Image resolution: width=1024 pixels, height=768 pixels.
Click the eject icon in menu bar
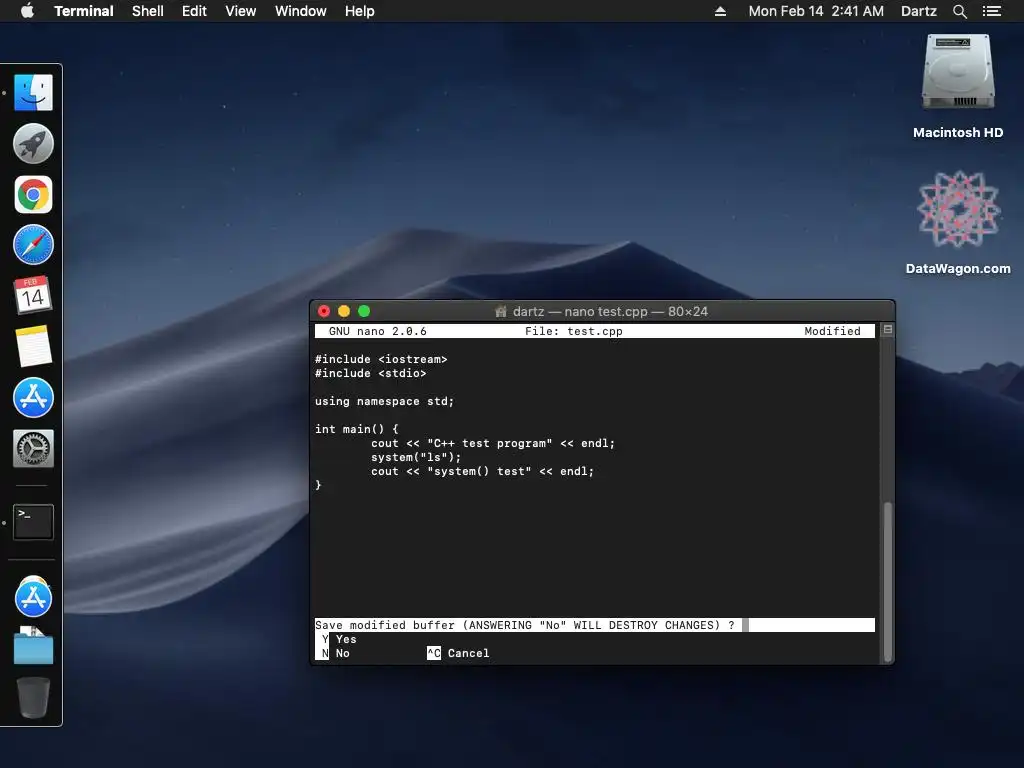tap(720, 11)
